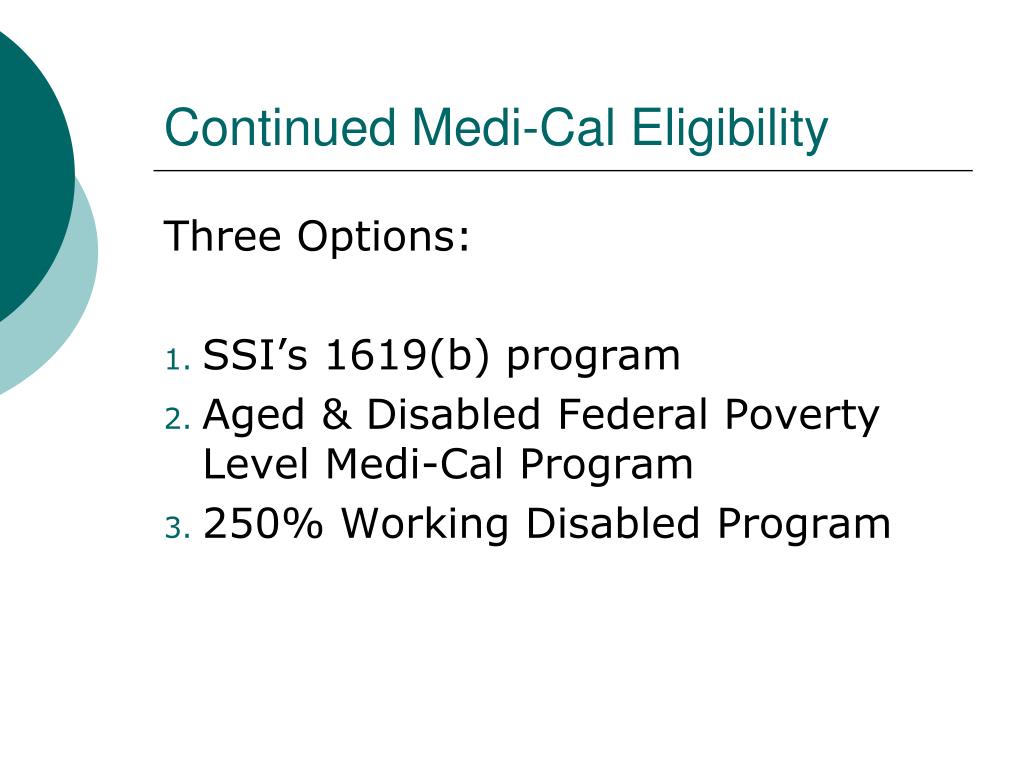Viewport: 1024px width, 768px height.
Task: Click the slide title Continued Medi-Cal Eligibility
Action: [496, 129]
